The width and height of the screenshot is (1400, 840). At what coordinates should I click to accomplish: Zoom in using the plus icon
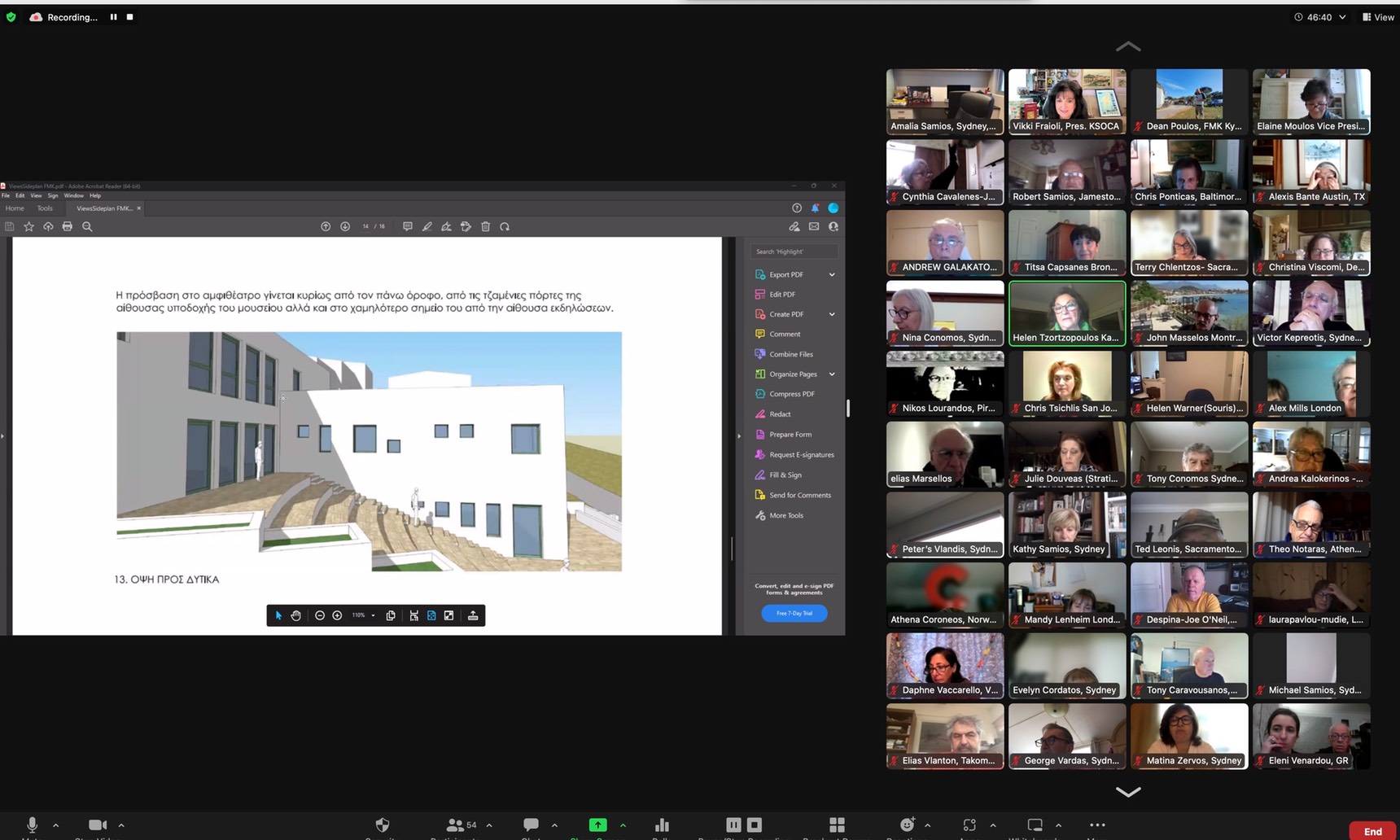(337, 616)
